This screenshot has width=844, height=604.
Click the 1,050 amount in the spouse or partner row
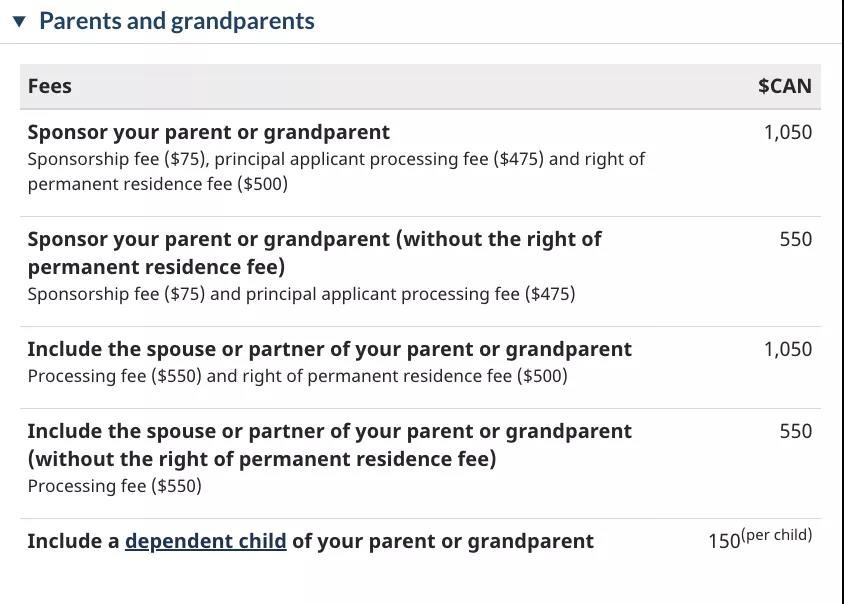(x=787, y=349)
